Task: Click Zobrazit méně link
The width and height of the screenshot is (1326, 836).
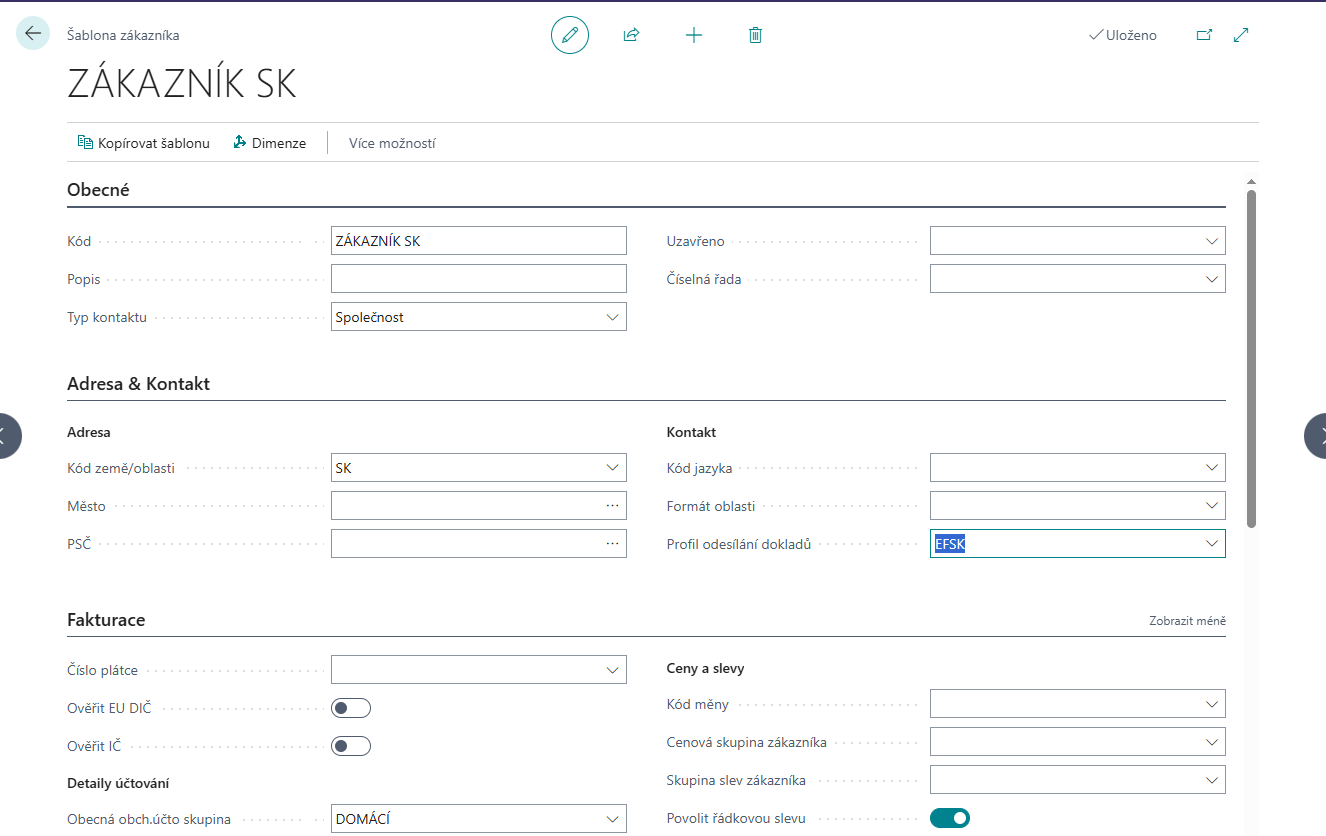Action: pos(1187,621)
